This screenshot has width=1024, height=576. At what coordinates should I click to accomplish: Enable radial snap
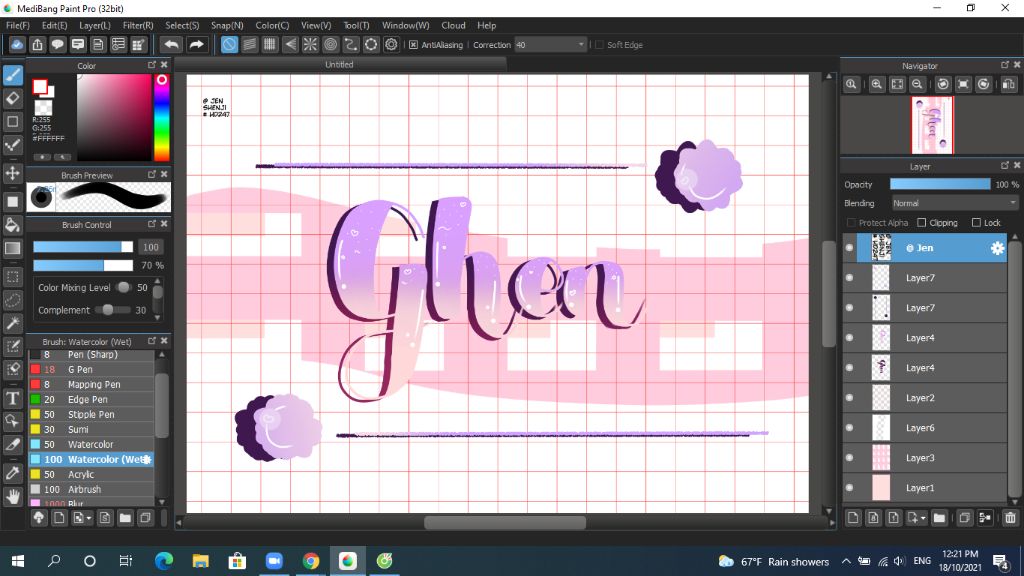tap(310, 44)
